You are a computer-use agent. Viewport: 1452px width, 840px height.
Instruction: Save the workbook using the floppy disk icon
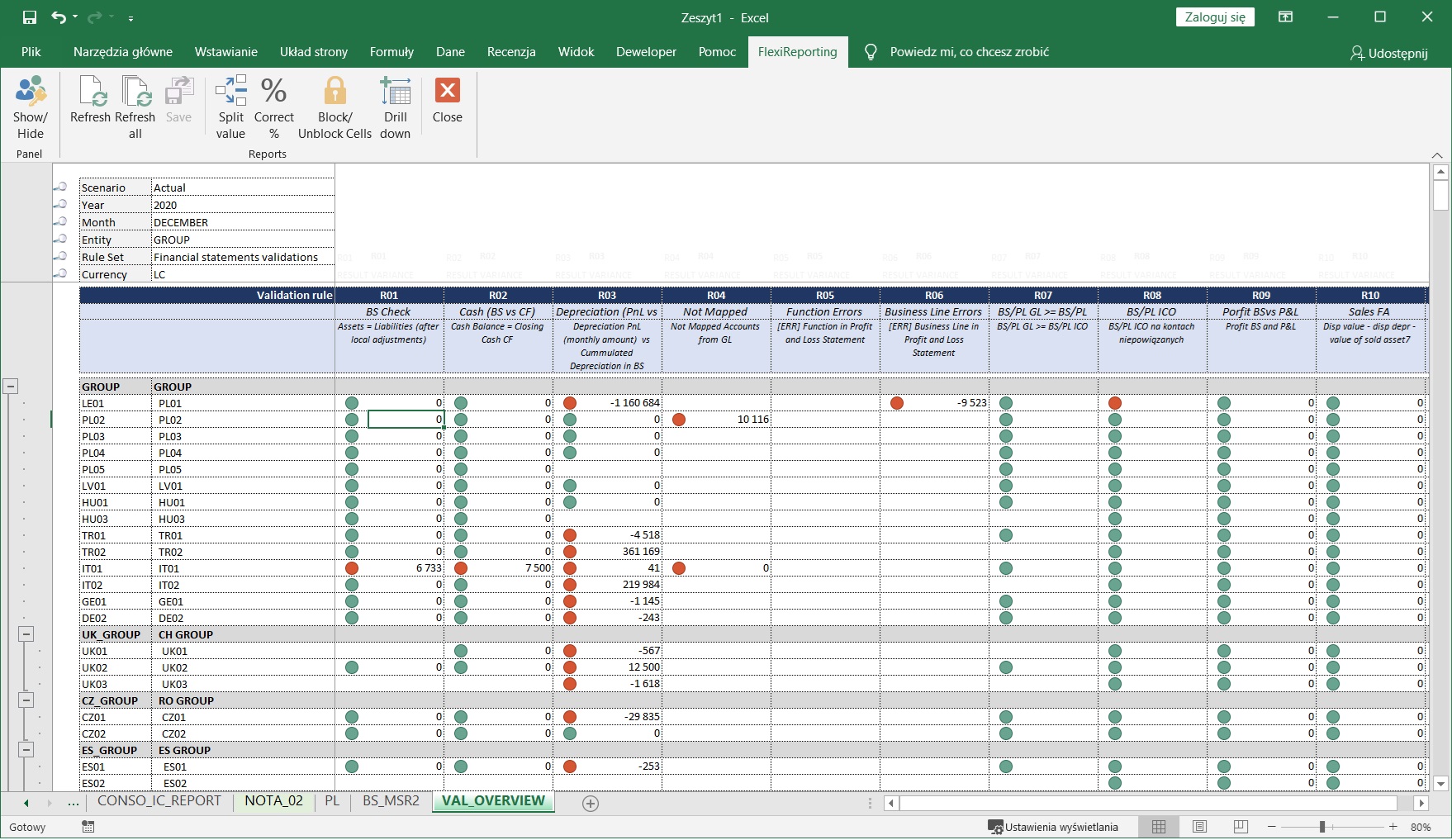(x=30, y=17)
